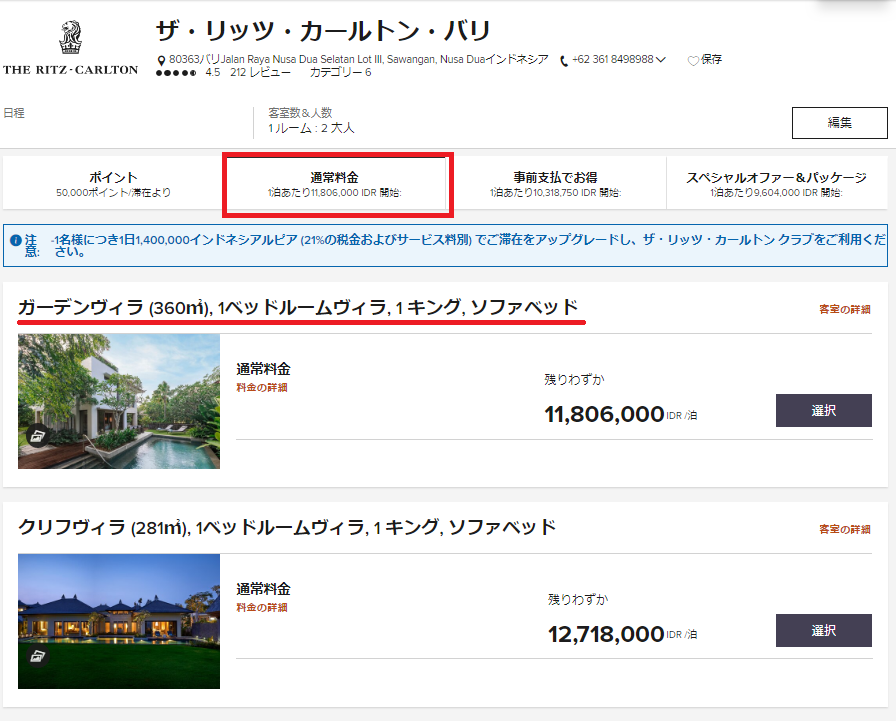Viewport: 896px width, 721px height.
Task: Click the heart save icon
Action: [x=693, y=61]
